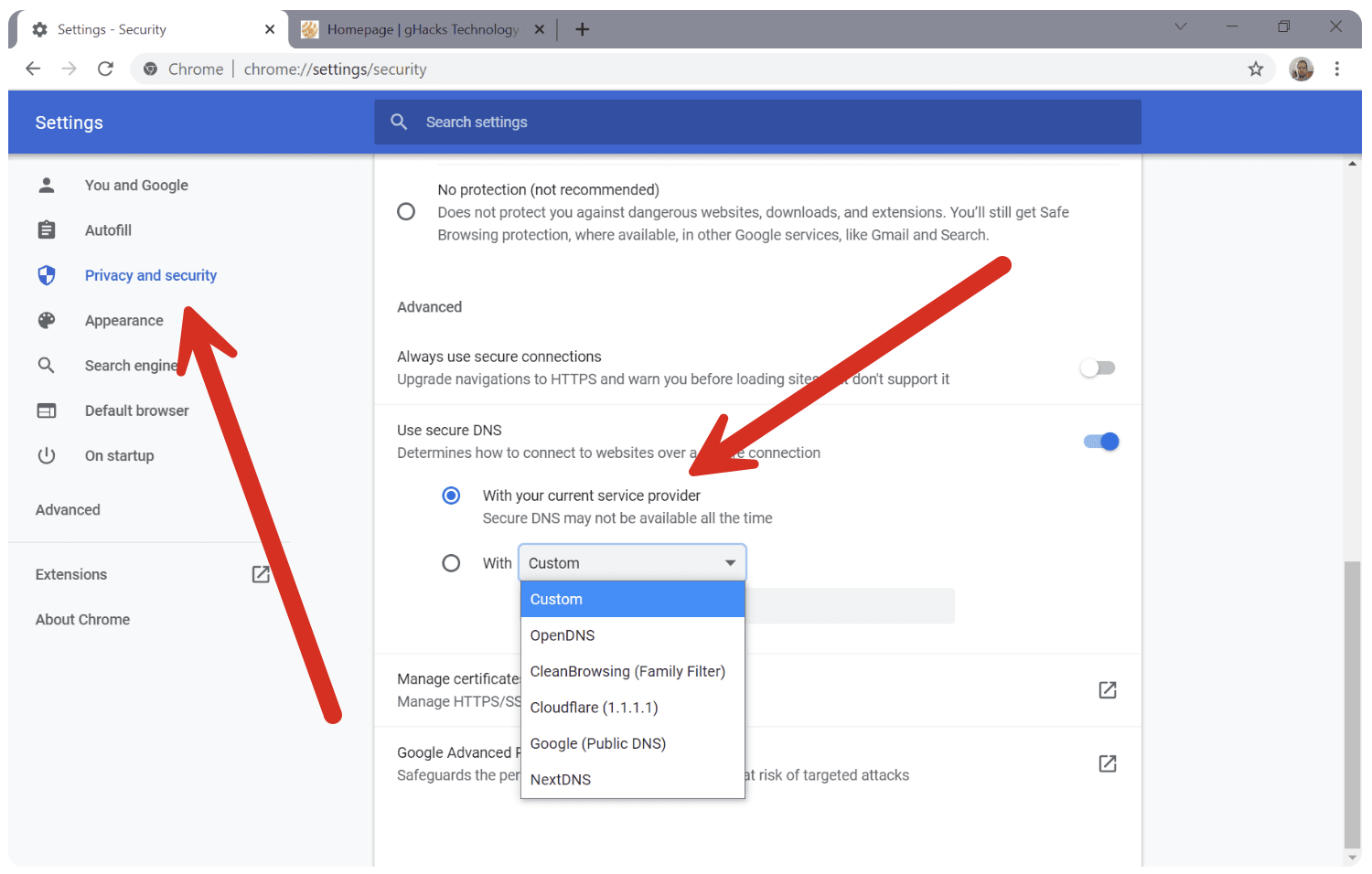Image resolution: width=1372 pixels, height=874 pixels.
Task: Choose Custom in the DNS provider list
Action: (x=633, y=599)
